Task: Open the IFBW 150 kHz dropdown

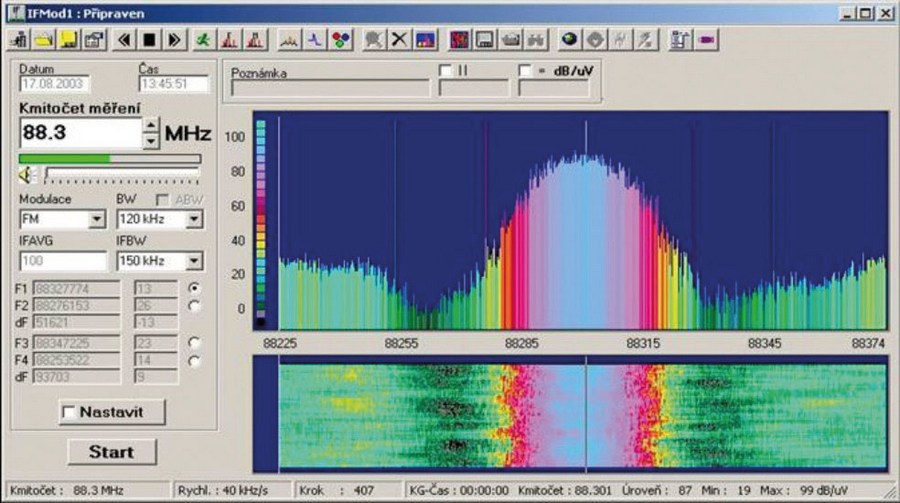Action: [193, 261]
